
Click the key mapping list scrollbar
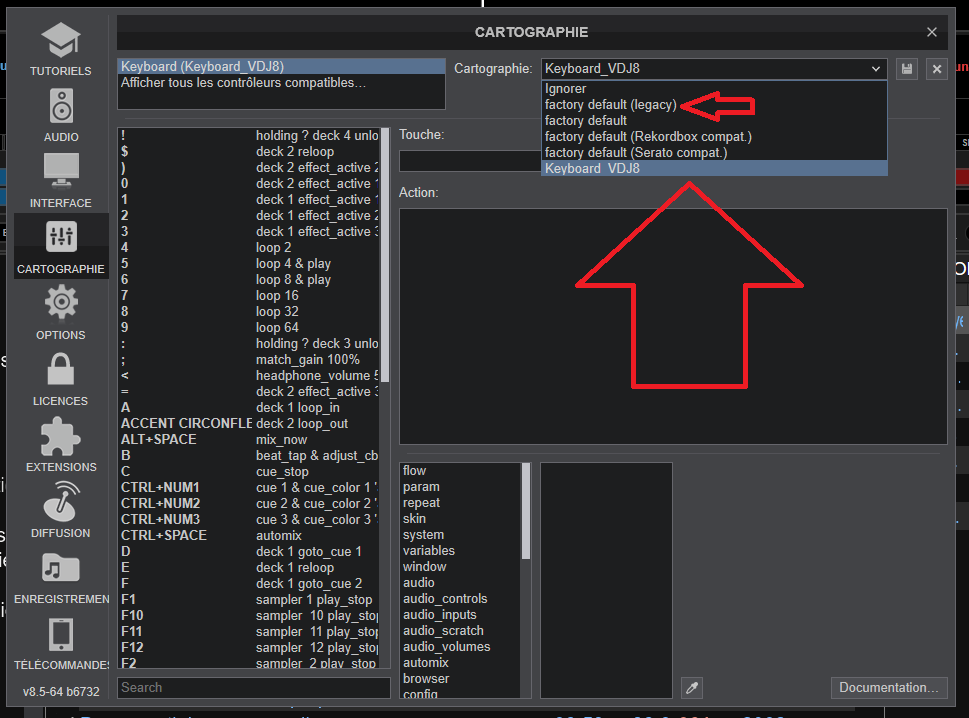[x=385, y=255]
